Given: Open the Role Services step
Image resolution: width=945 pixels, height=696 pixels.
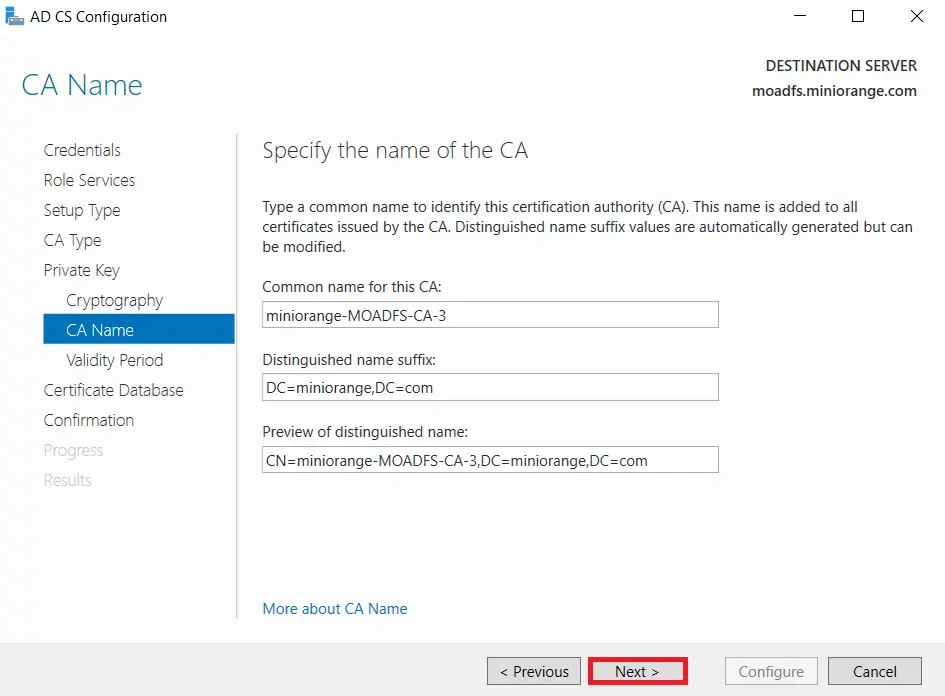Looking at the screenshot, I should pos(89,180).
